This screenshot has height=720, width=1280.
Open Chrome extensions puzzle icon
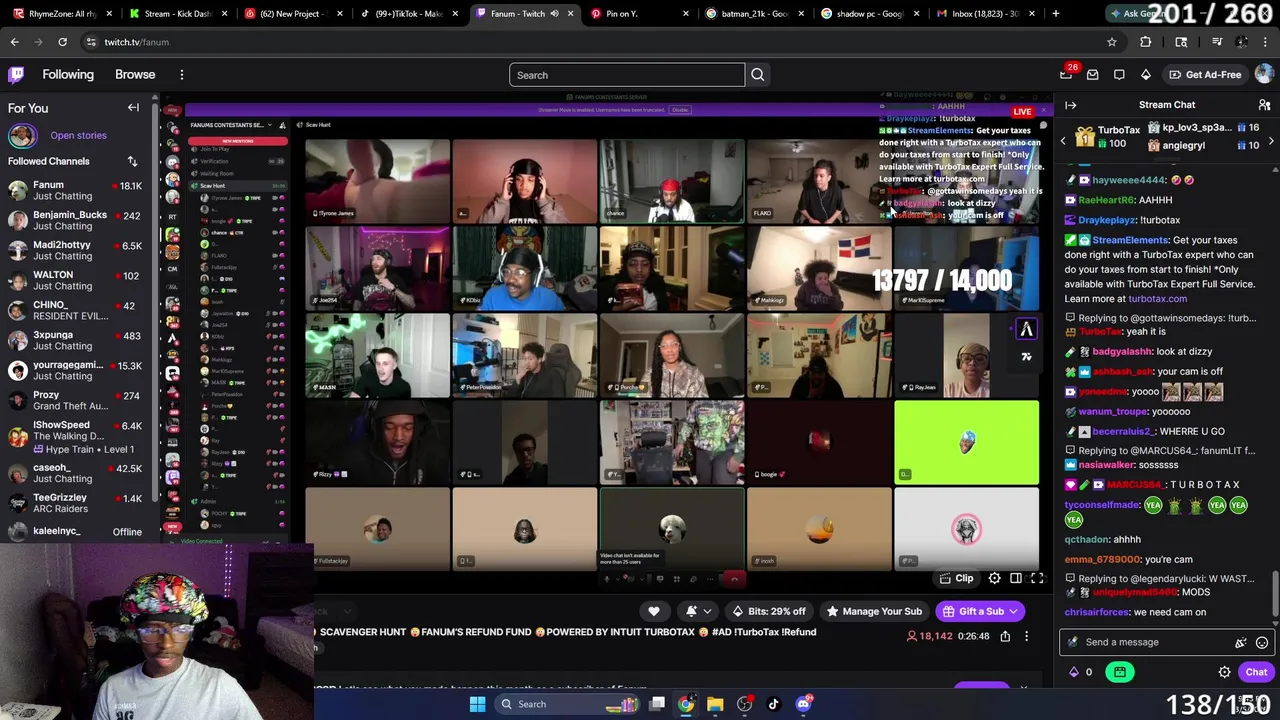[1146, 42]
